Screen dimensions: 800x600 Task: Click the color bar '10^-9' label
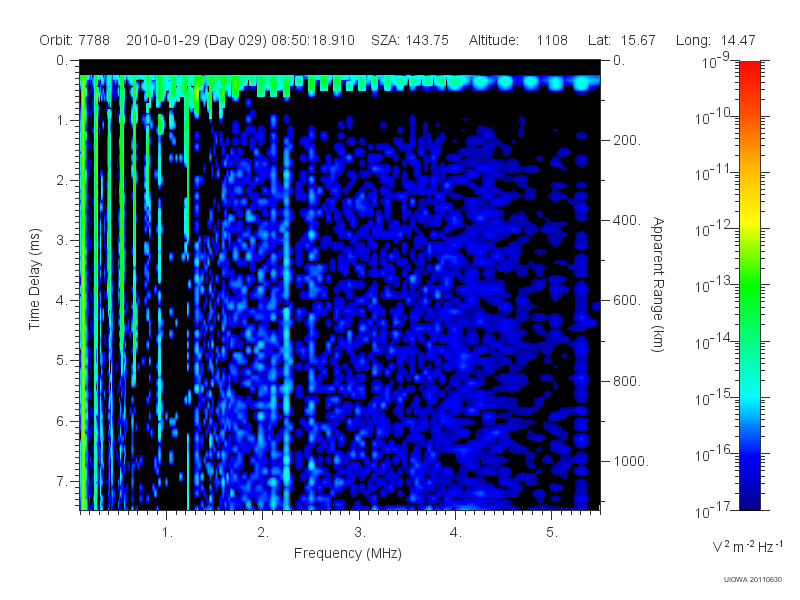pyautogui.click(x=715, y=62)
